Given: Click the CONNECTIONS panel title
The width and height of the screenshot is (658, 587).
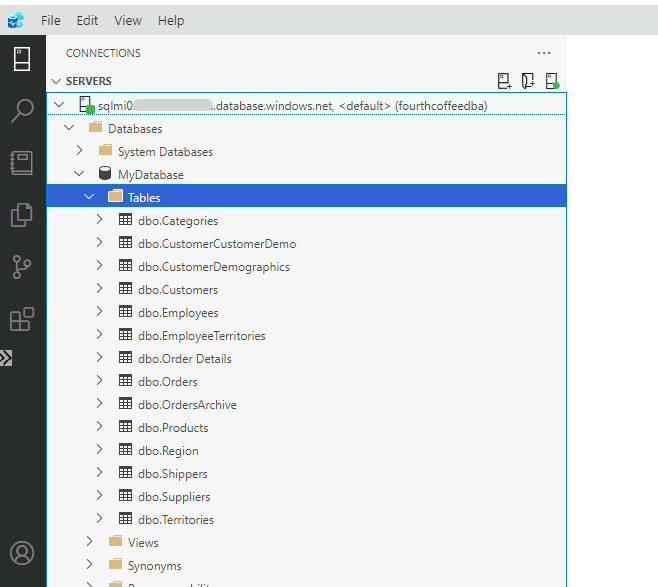Looking at the screenshot, I should (103, 53).
